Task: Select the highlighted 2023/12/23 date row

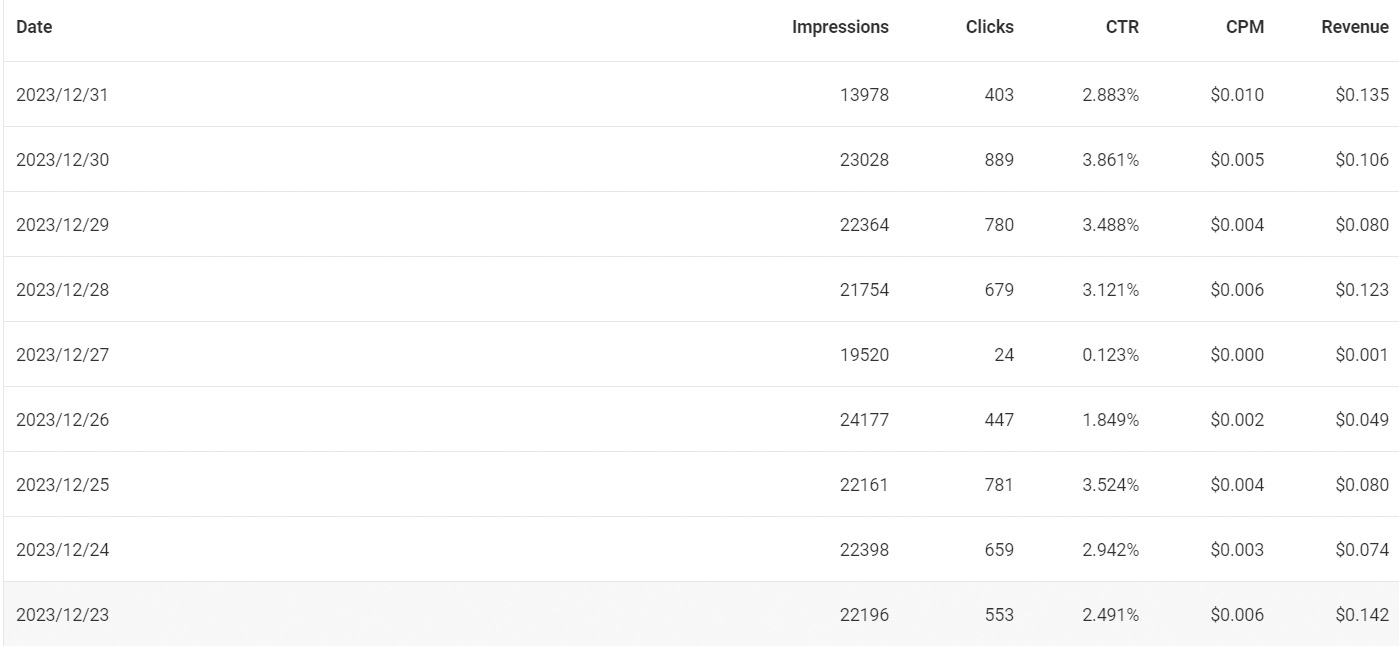Action: coord(62,615)
